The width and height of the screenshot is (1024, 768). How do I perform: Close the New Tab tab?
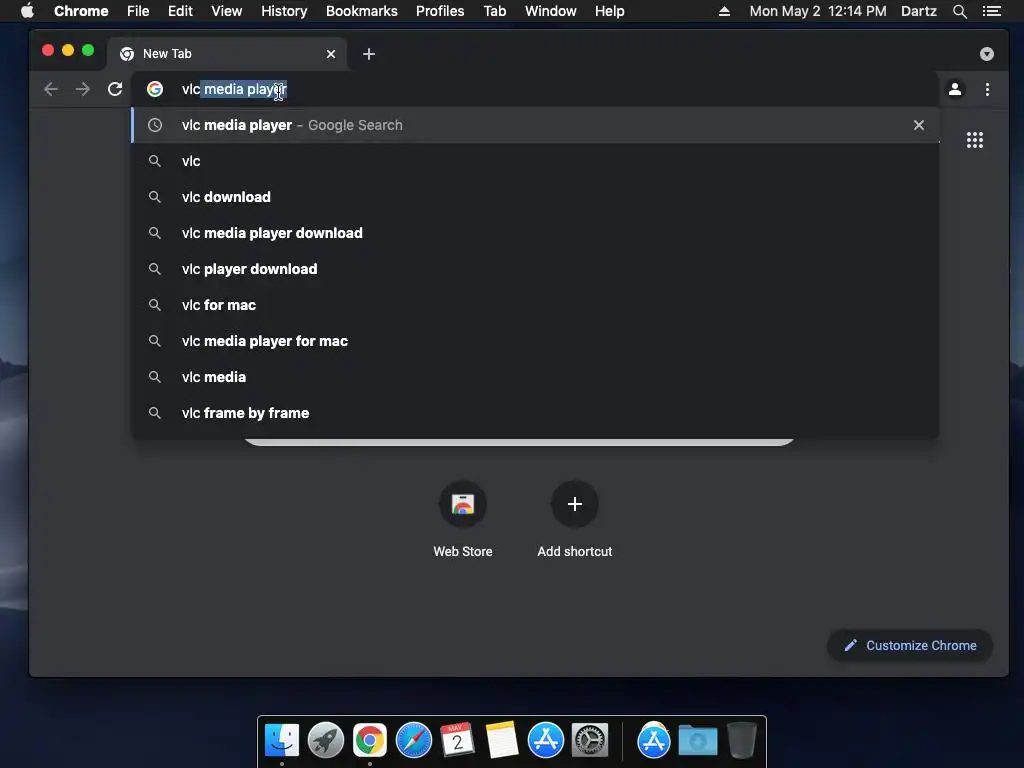click(x=331, y=54)
